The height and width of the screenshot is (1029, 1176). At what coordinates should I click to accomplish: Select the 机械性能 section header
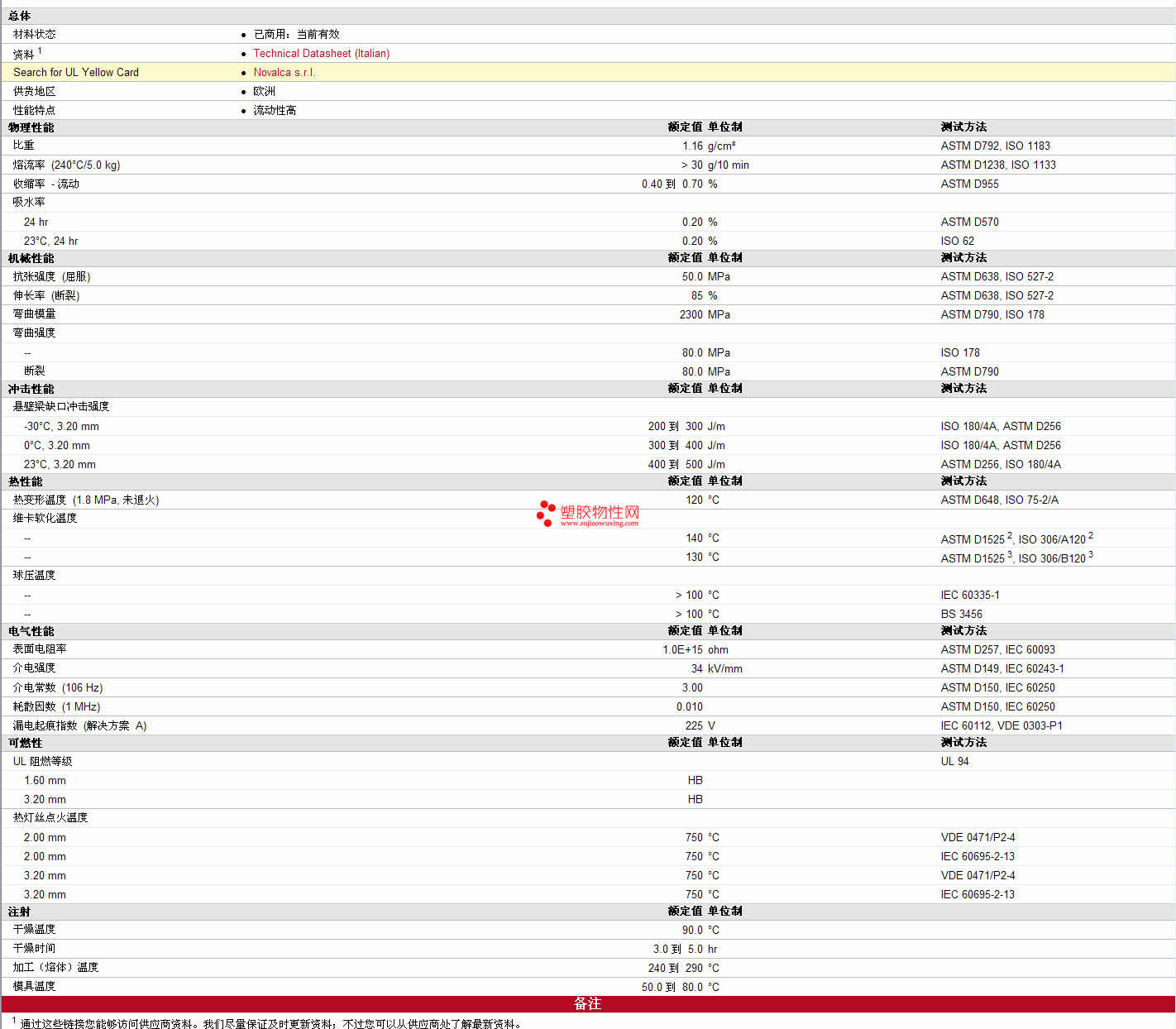click(x=31, y=259)
